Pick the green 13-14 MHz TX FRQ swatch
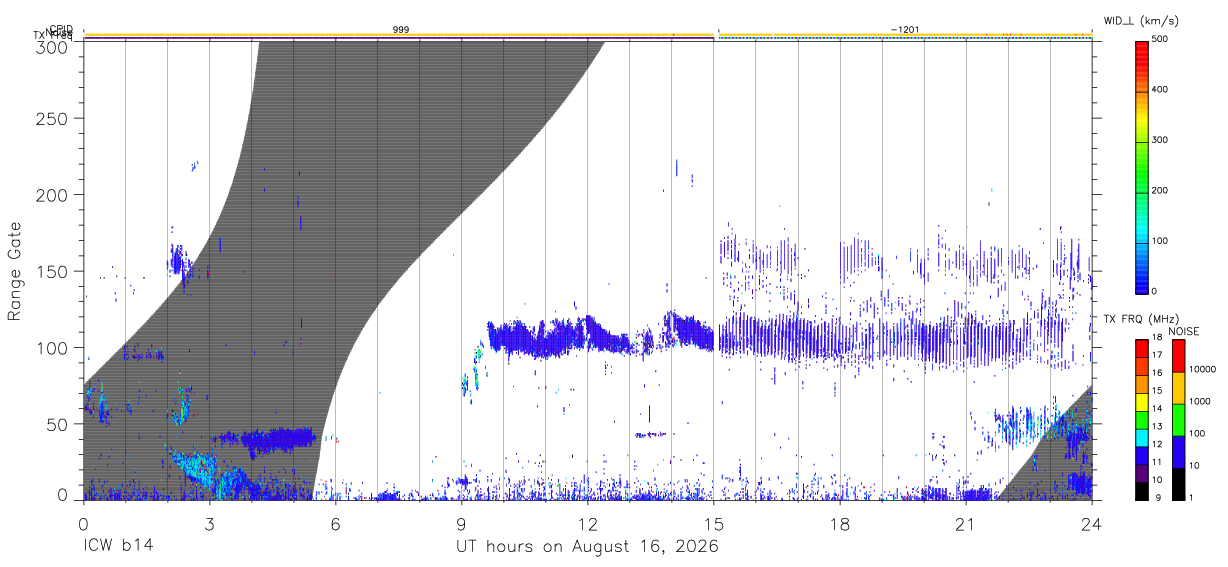The height and width of the screenshot is (567, 1228). [x=1141, y=420]
